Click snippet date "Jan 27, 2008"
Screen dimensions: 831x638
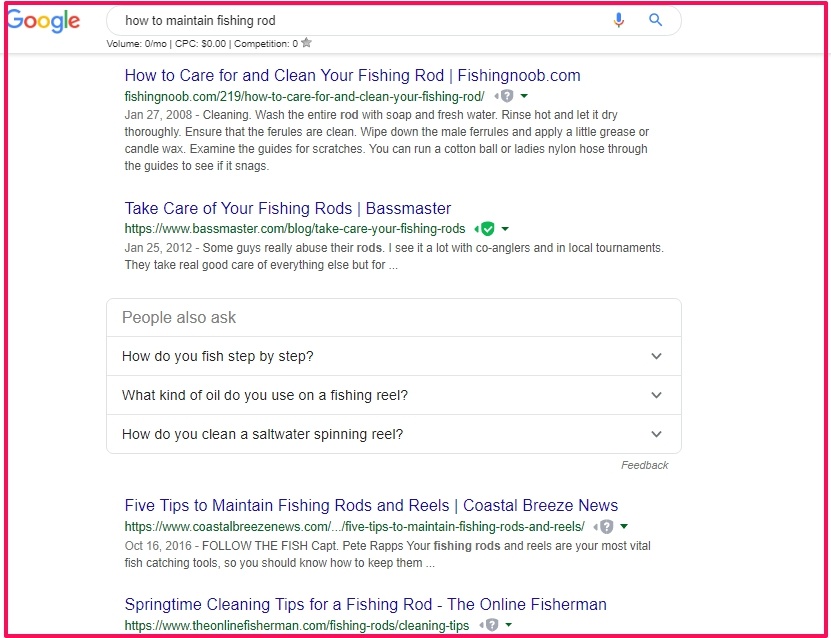pos(158,115)
